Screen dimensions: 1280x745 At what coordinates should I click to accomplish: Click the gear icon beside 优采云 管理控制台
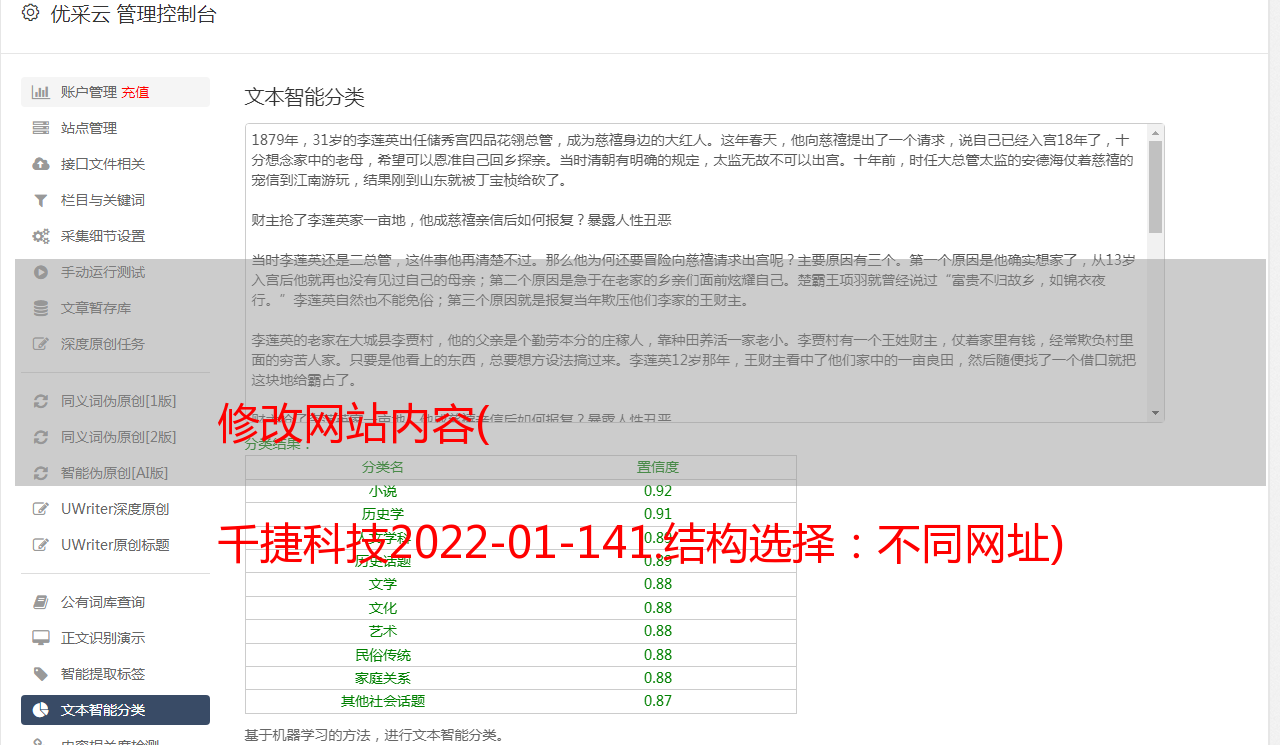(30, 13)
